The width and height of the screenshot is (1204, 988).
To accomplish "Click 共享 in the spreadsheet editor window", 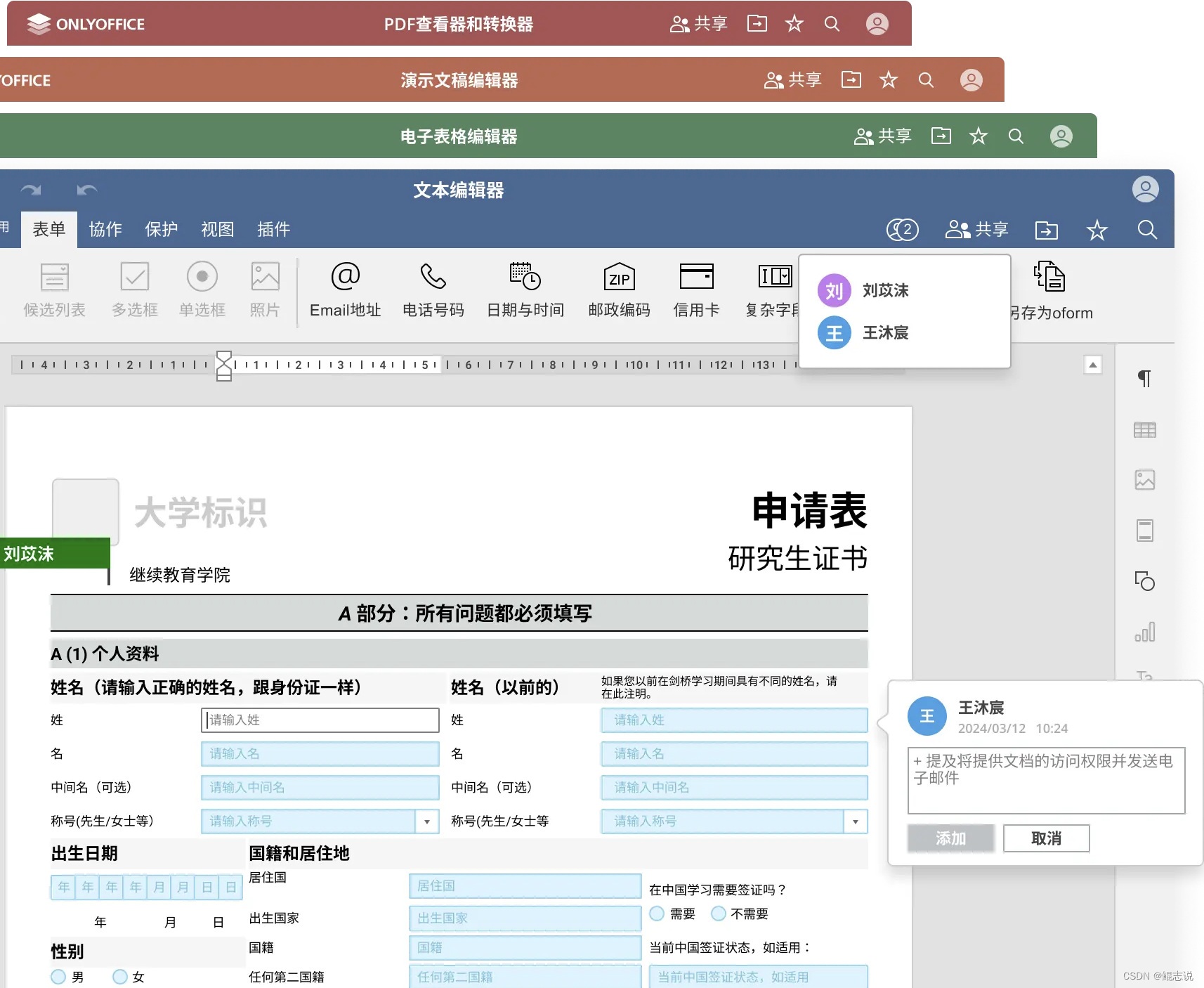I will pos(882,136).
